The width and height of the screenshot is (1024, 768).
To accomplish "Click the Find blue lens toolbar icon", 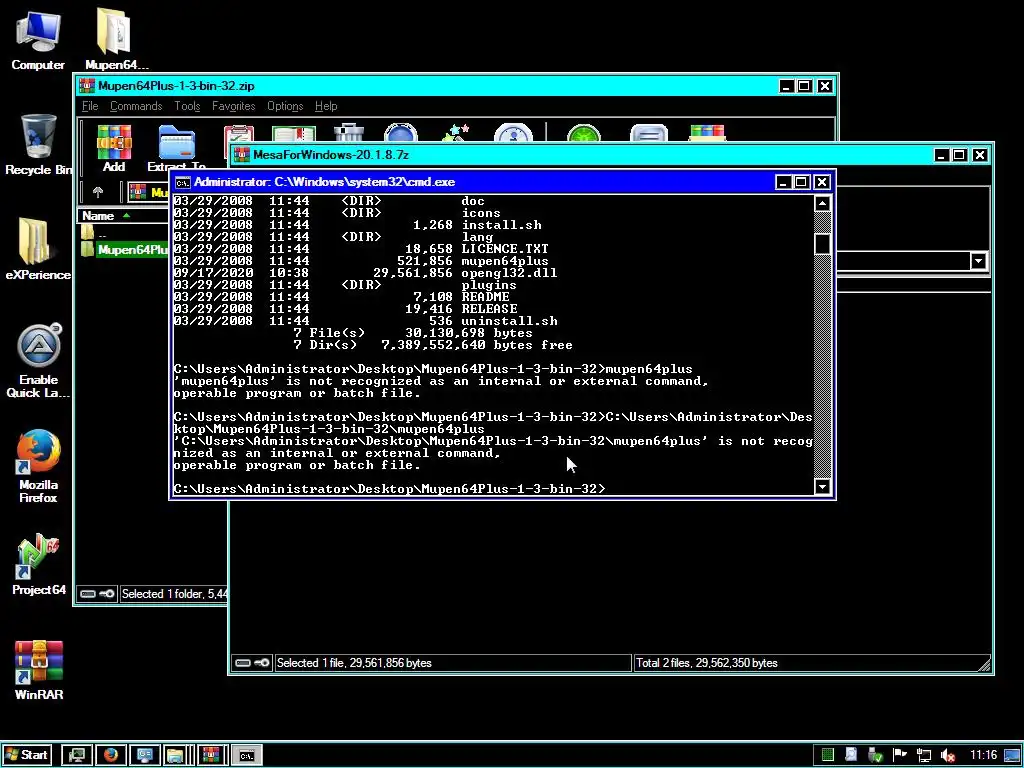I will coord(400,133).
